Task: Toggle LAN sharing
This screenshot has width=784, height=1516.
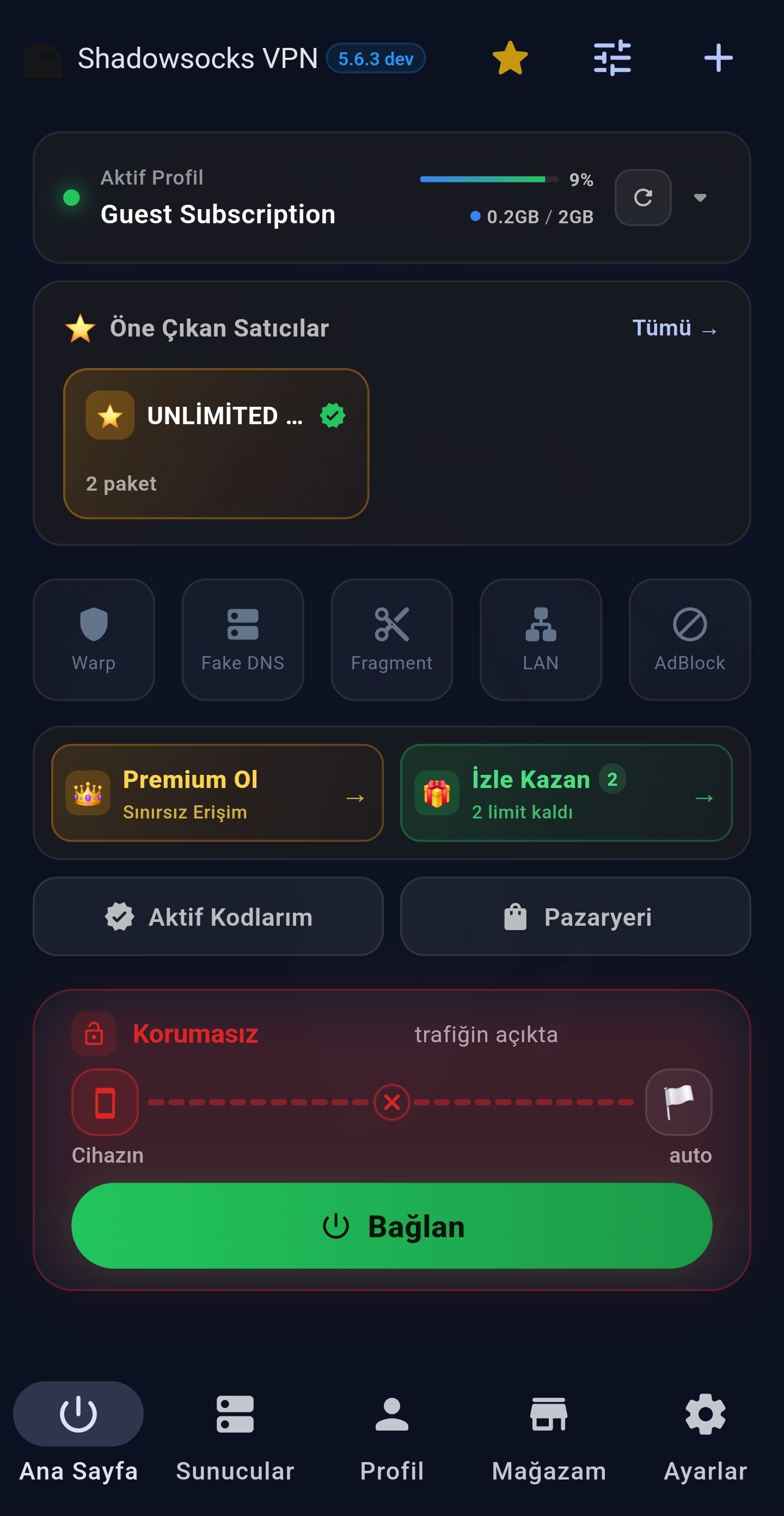Action: point(541,640)
